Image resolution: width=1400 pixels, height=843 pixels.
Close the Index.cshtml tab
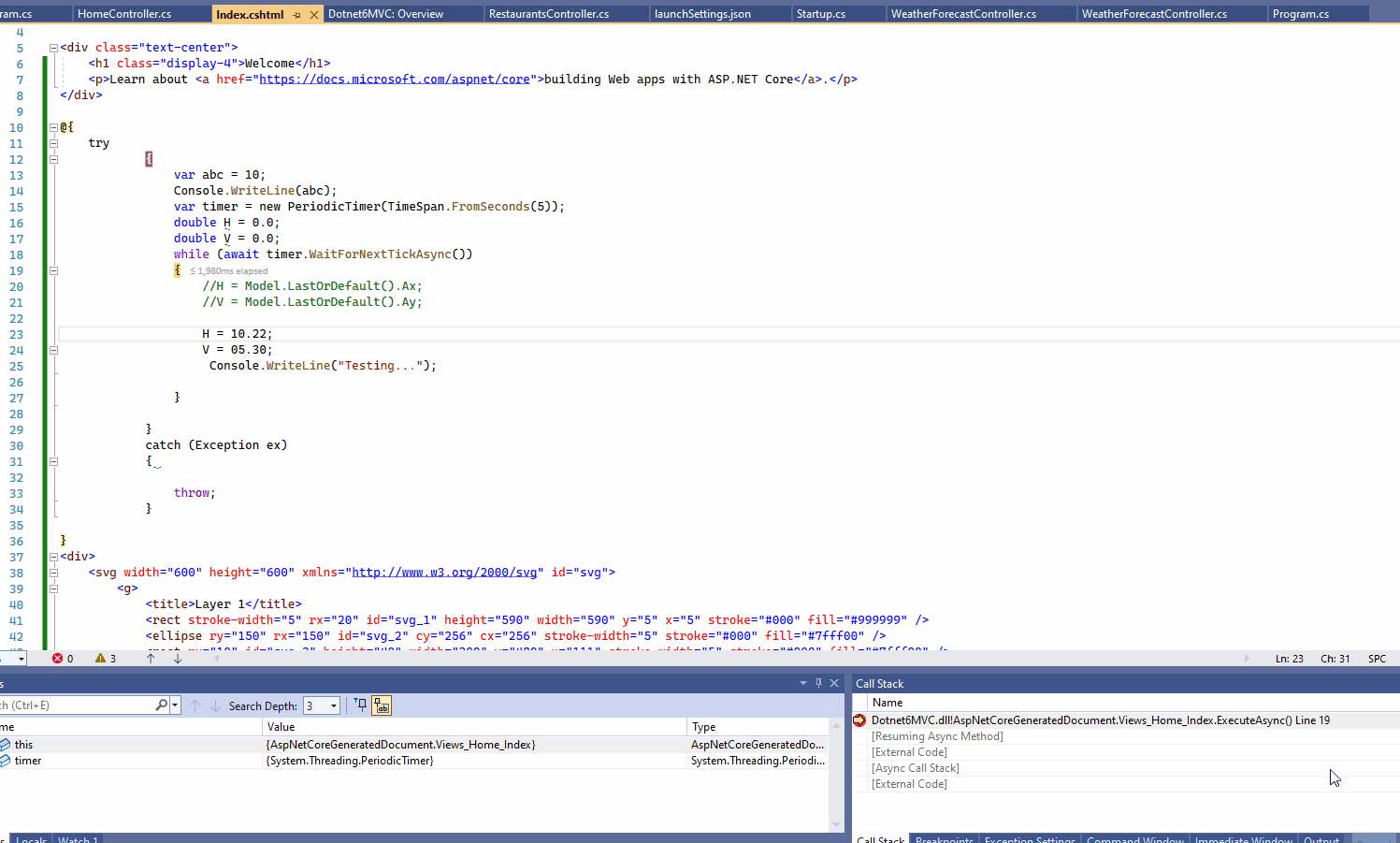[314, 15]
